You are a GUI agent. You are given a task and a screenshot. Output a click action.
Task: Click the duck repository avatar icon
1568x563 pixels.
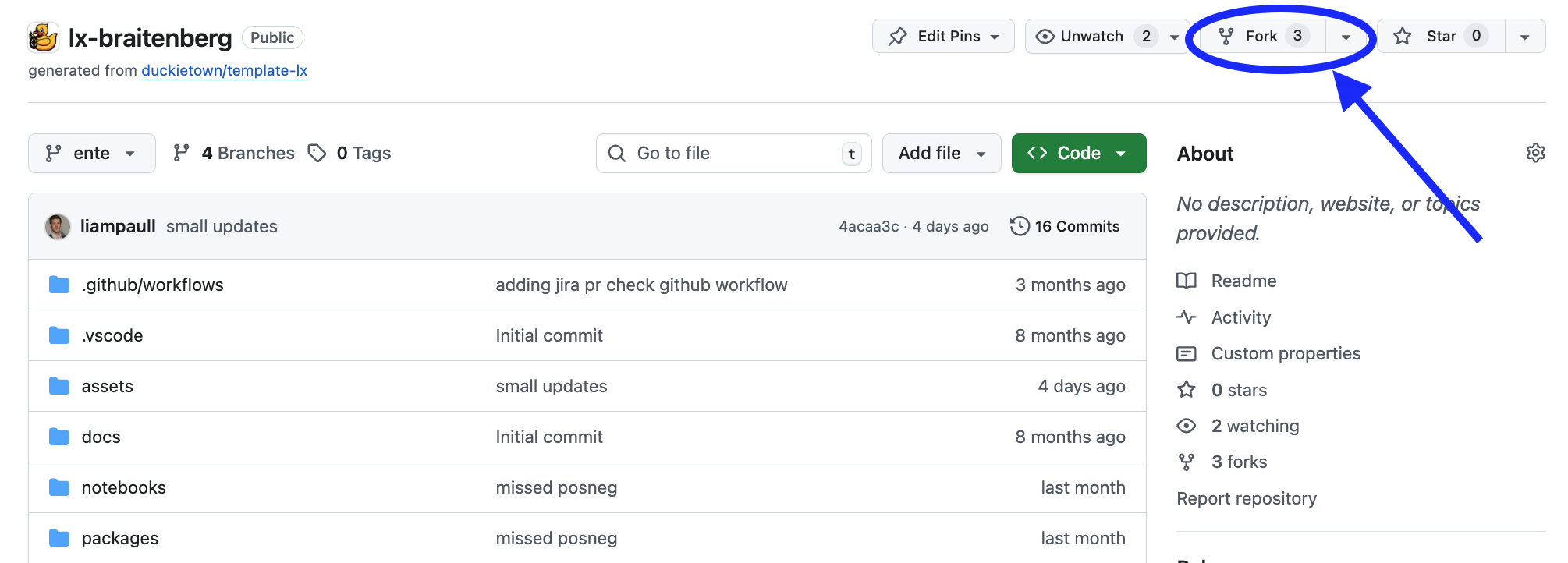[44, 37]
